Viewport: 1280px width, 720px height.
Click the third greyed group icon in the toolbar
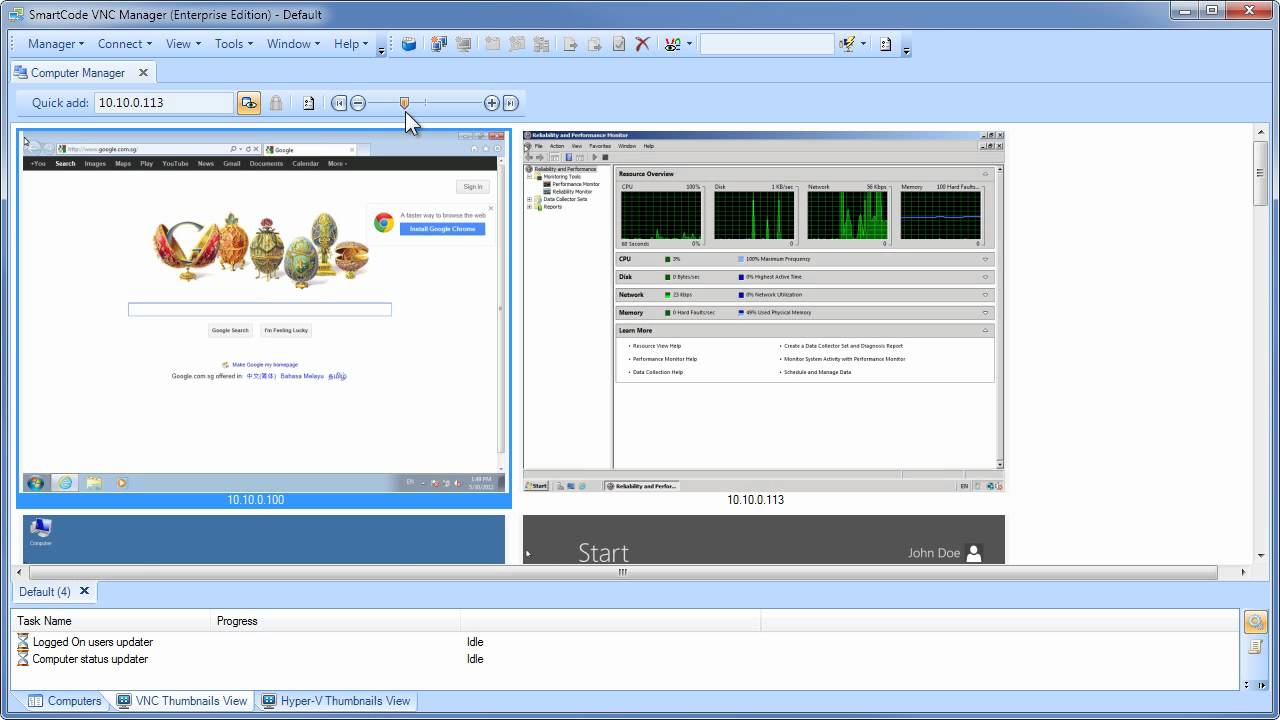(x=541, y=44)
